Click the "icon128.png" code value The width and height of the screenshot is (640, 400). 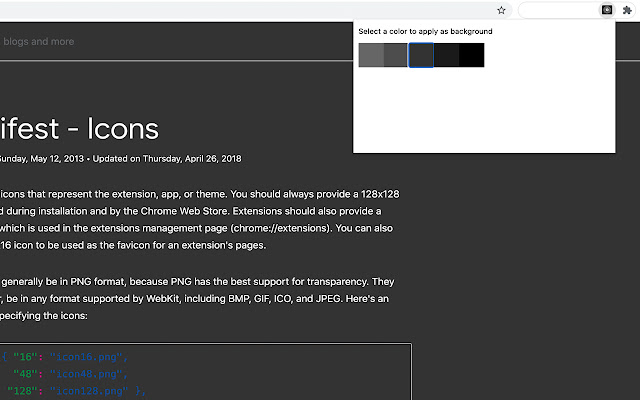coord(89,391)
